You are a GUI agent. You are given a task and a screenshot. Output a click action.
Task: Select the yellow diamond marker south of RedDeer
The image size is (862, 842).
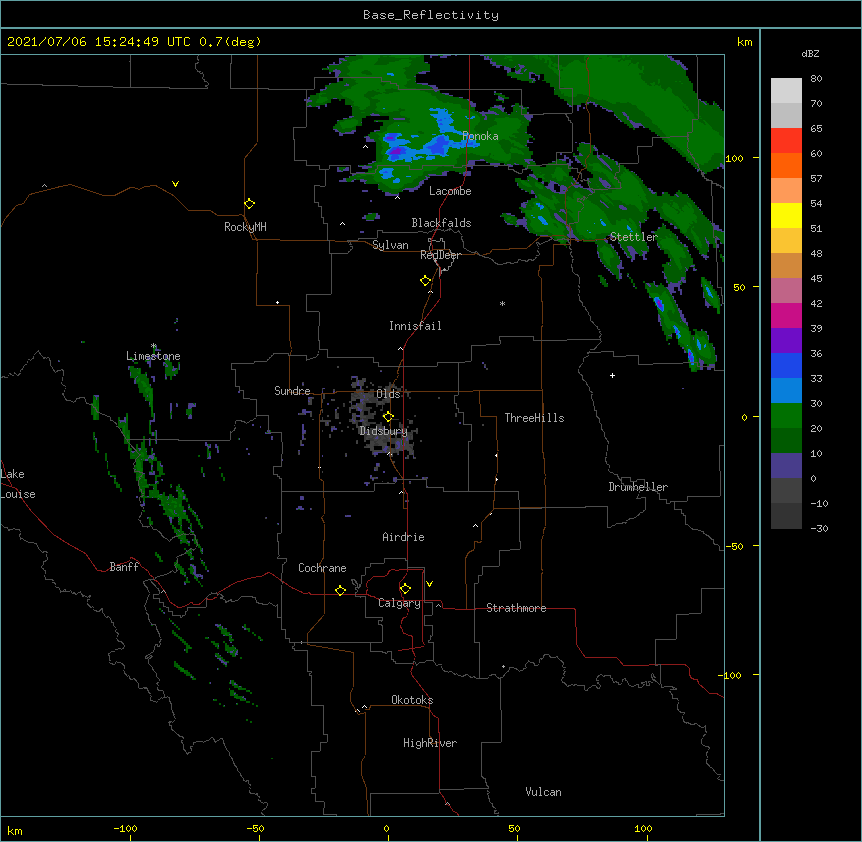tap(426, 281)
